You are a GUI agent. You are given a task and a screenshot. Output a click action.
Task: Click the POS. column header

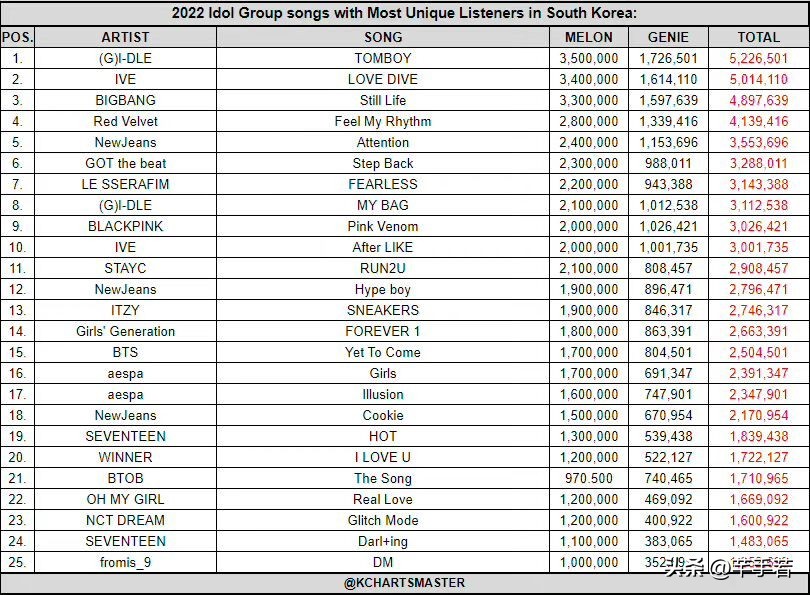click(x=17, y=37)
